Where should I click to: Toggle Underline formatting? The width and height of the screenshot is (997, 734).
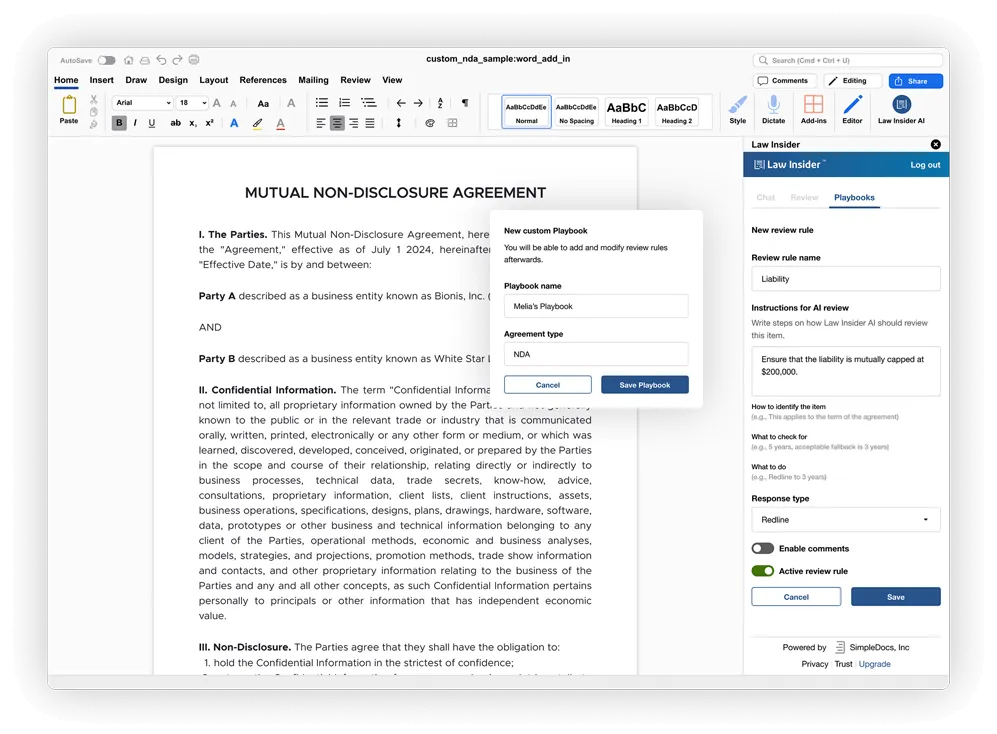[x=151, y=123]
